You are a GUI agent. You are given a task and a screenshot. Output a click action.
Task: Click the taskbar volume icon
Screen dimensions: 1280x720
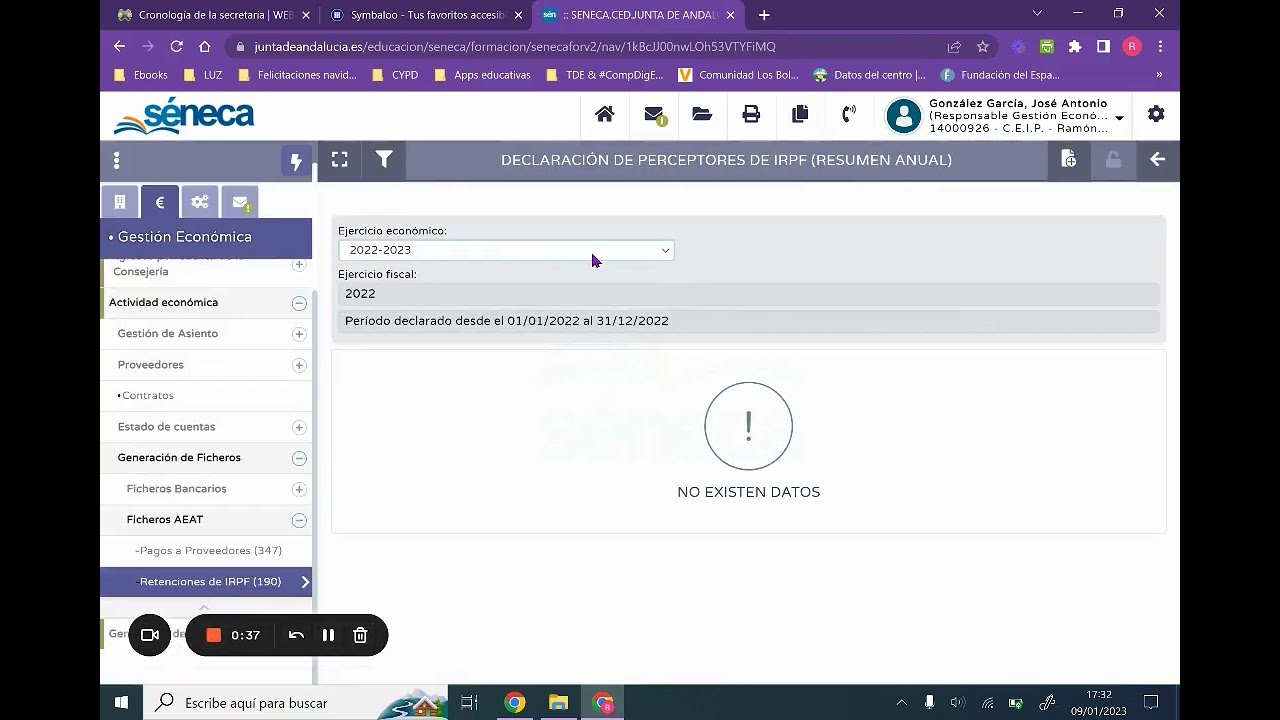pos(958,703)
